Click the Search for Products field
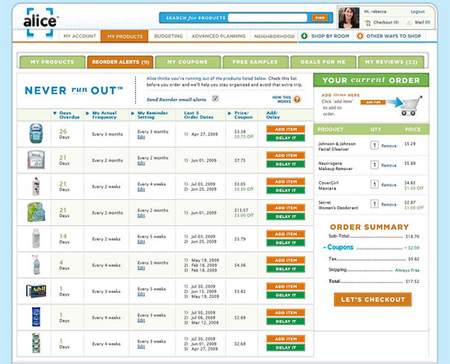 pyautogui.click(x=267, y=18)
